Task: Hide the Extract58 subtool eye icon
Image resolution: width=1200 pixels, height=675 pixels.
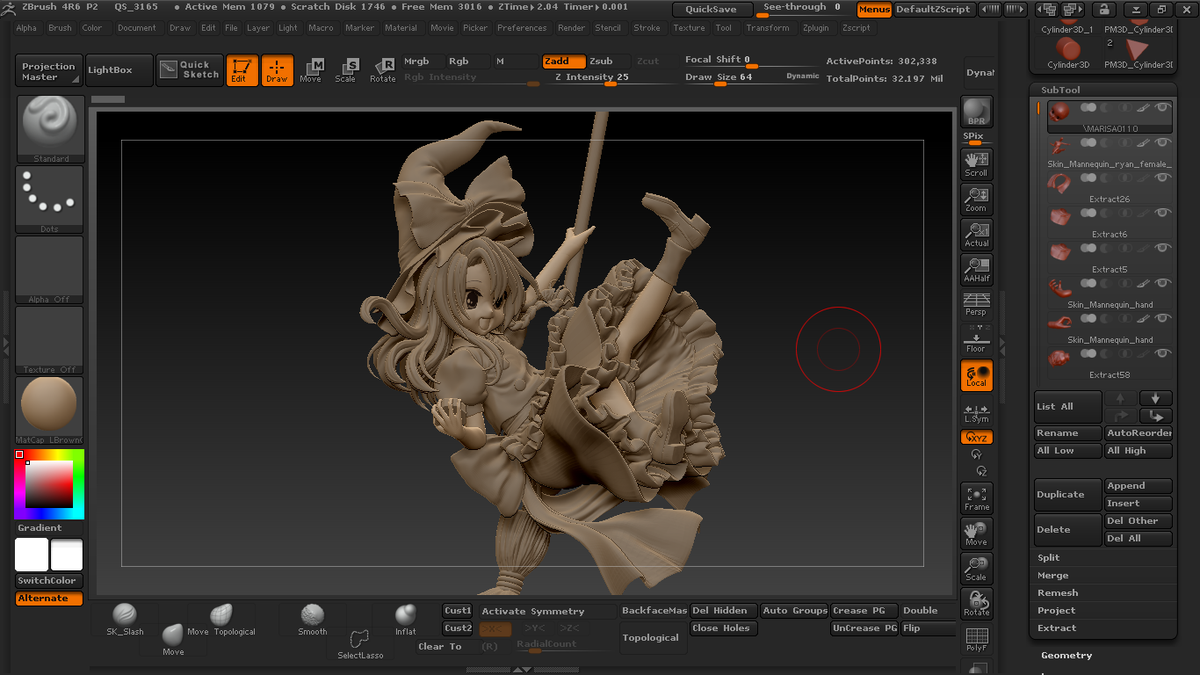Action: pyautogui.click(x=1162, y=354)
